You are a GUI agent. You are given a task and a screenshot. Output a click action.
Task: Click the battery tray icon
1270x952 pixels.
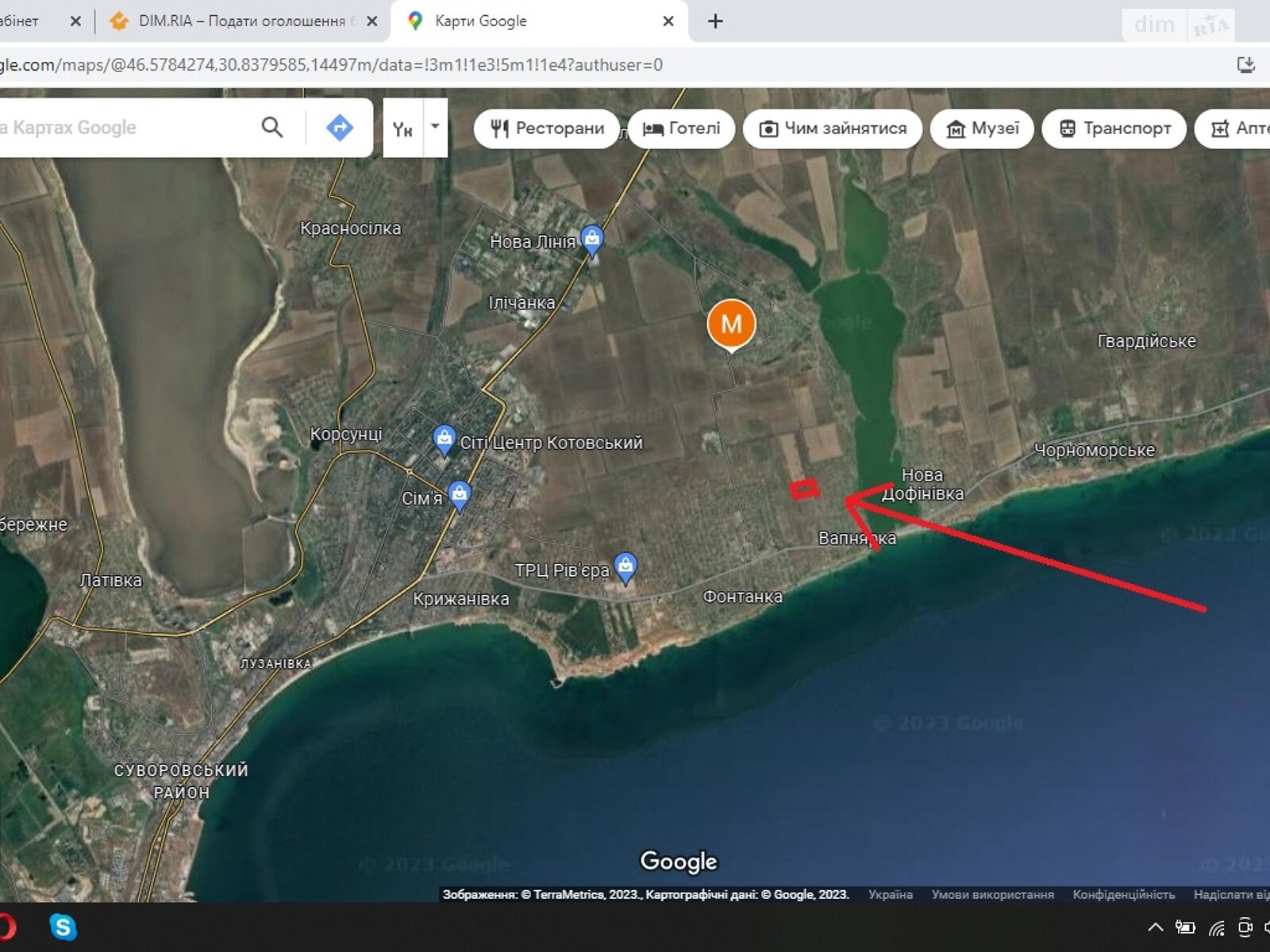tap(1185, 927)
